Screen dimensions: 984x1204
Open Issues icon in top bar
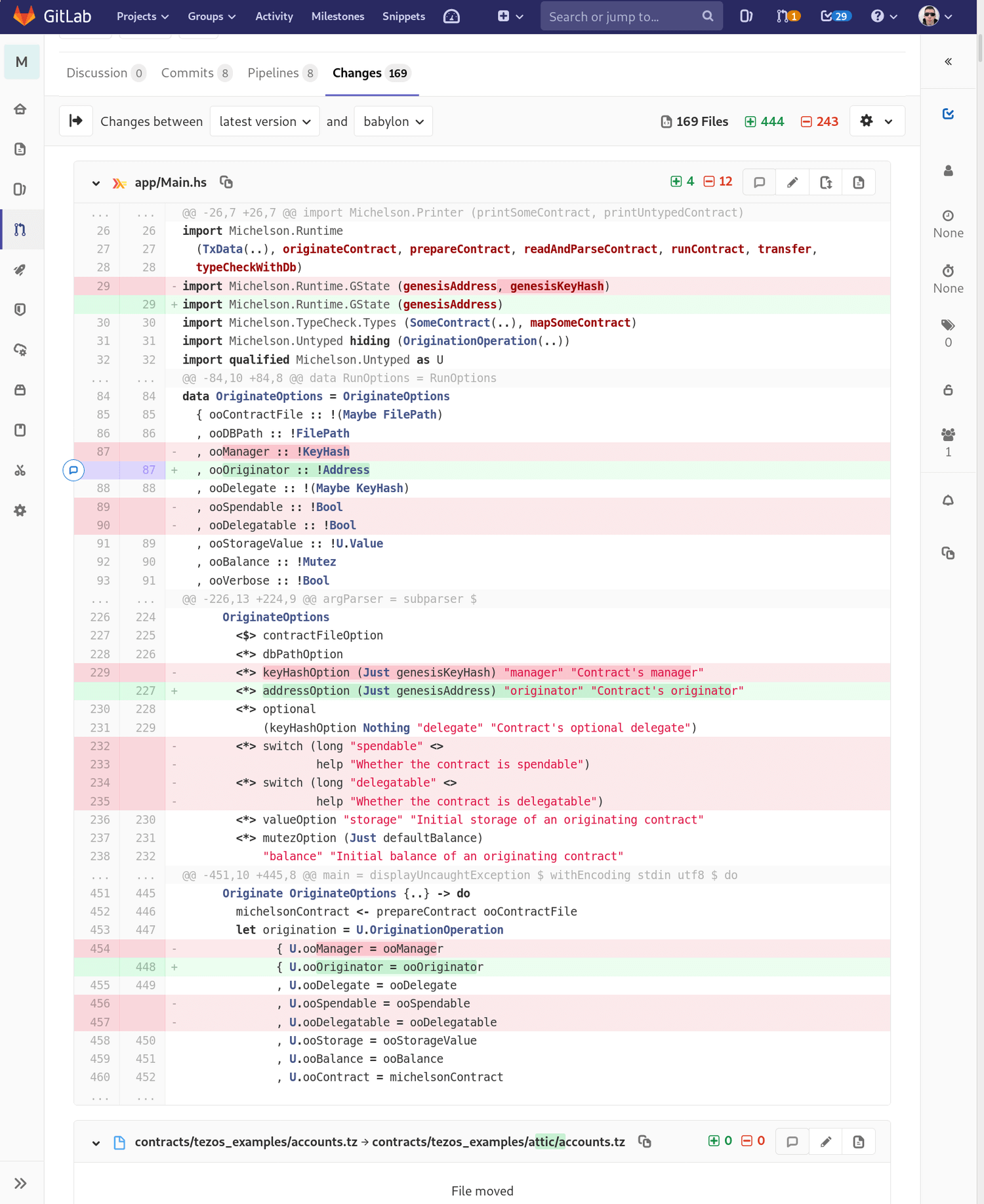click(x=746, y=16)
